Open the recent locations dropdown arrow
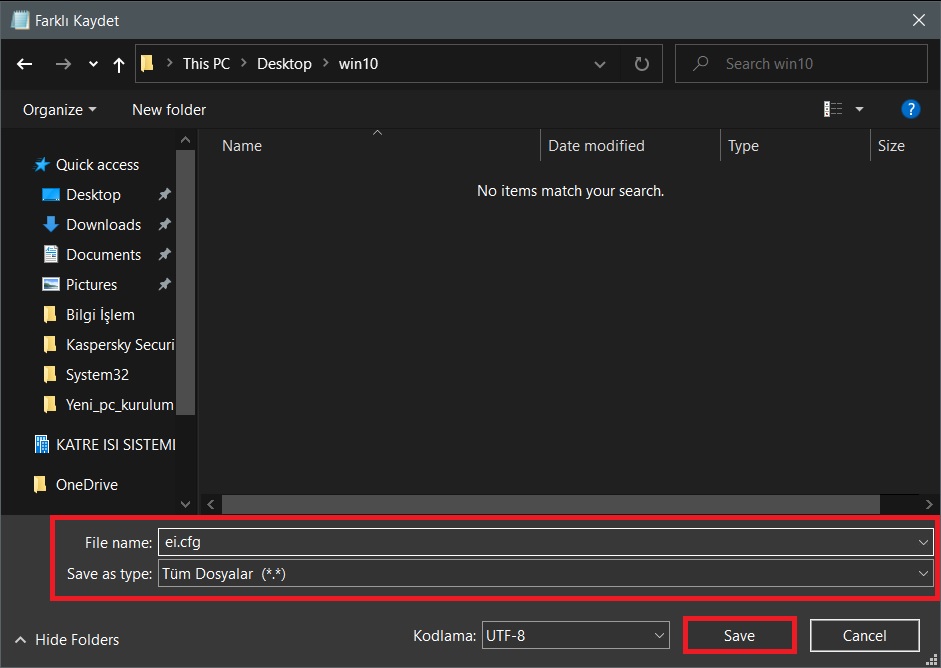Image resolution: width=941 pixels, height=668 pixels. pos(93,64)
